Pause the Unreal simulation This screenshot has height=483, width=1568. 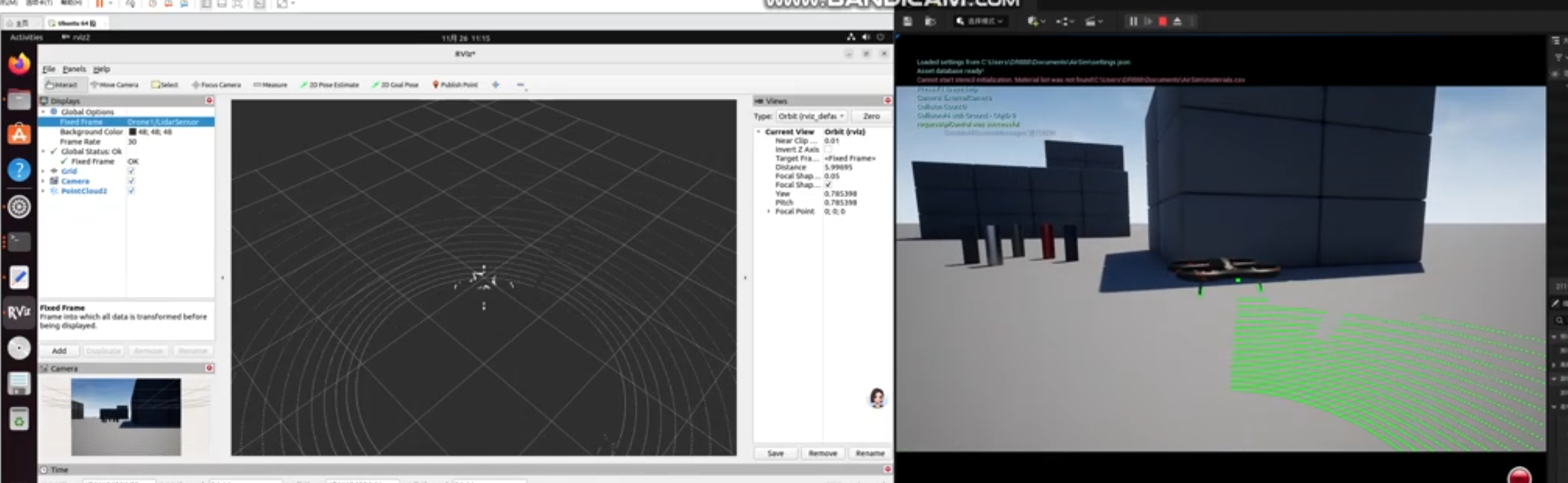click(1133, 21)
